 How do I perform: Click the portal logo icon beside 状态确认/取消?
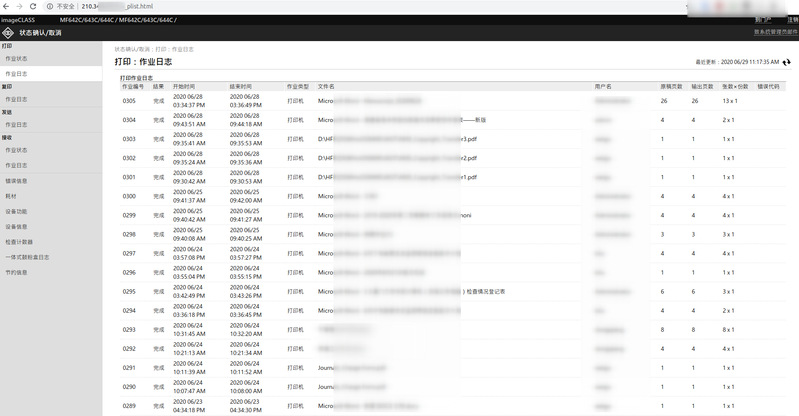point(9,33)
